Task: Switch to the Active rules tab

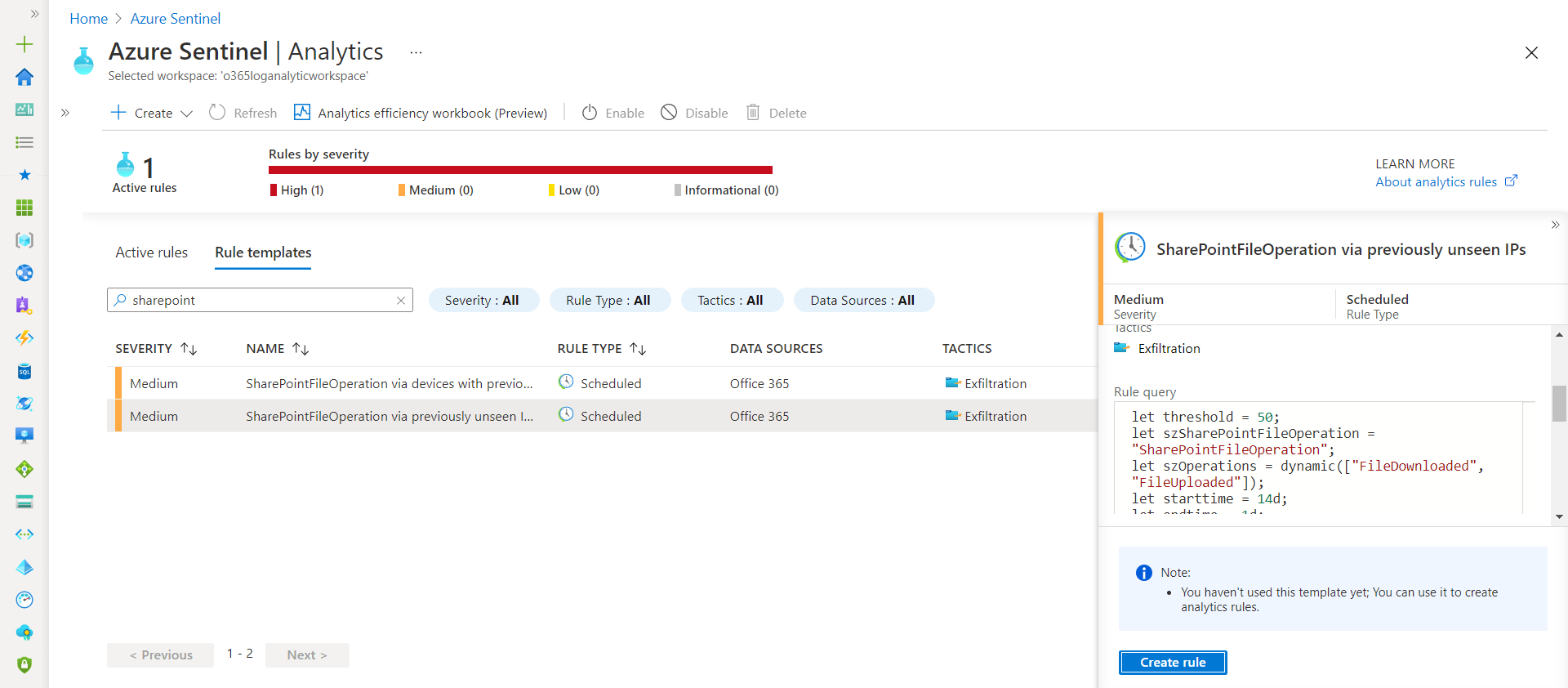Action: (151, 252)
